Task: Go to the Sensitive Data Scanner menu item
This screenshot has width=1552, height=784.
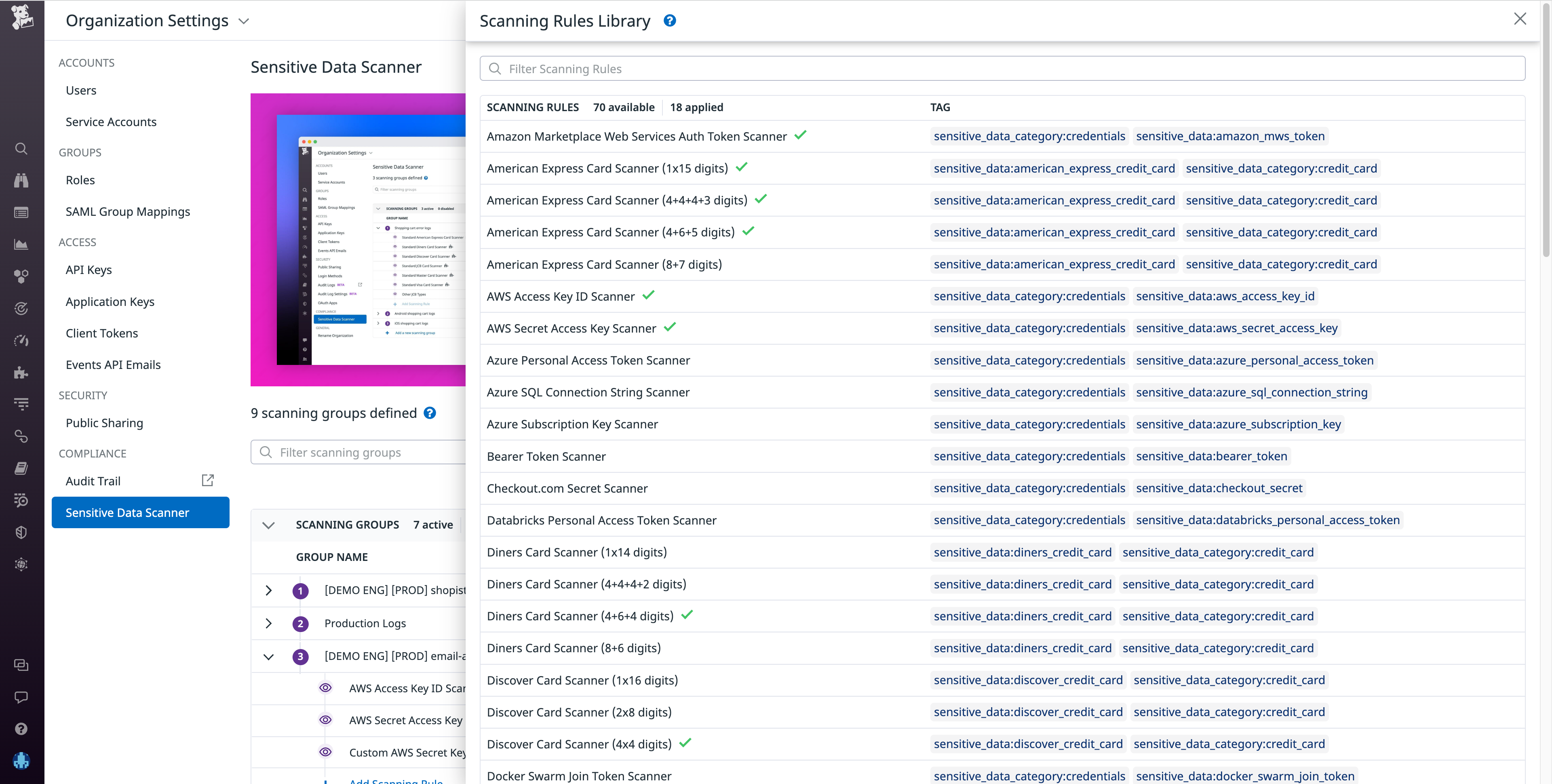Action: [x=128, y=512]
